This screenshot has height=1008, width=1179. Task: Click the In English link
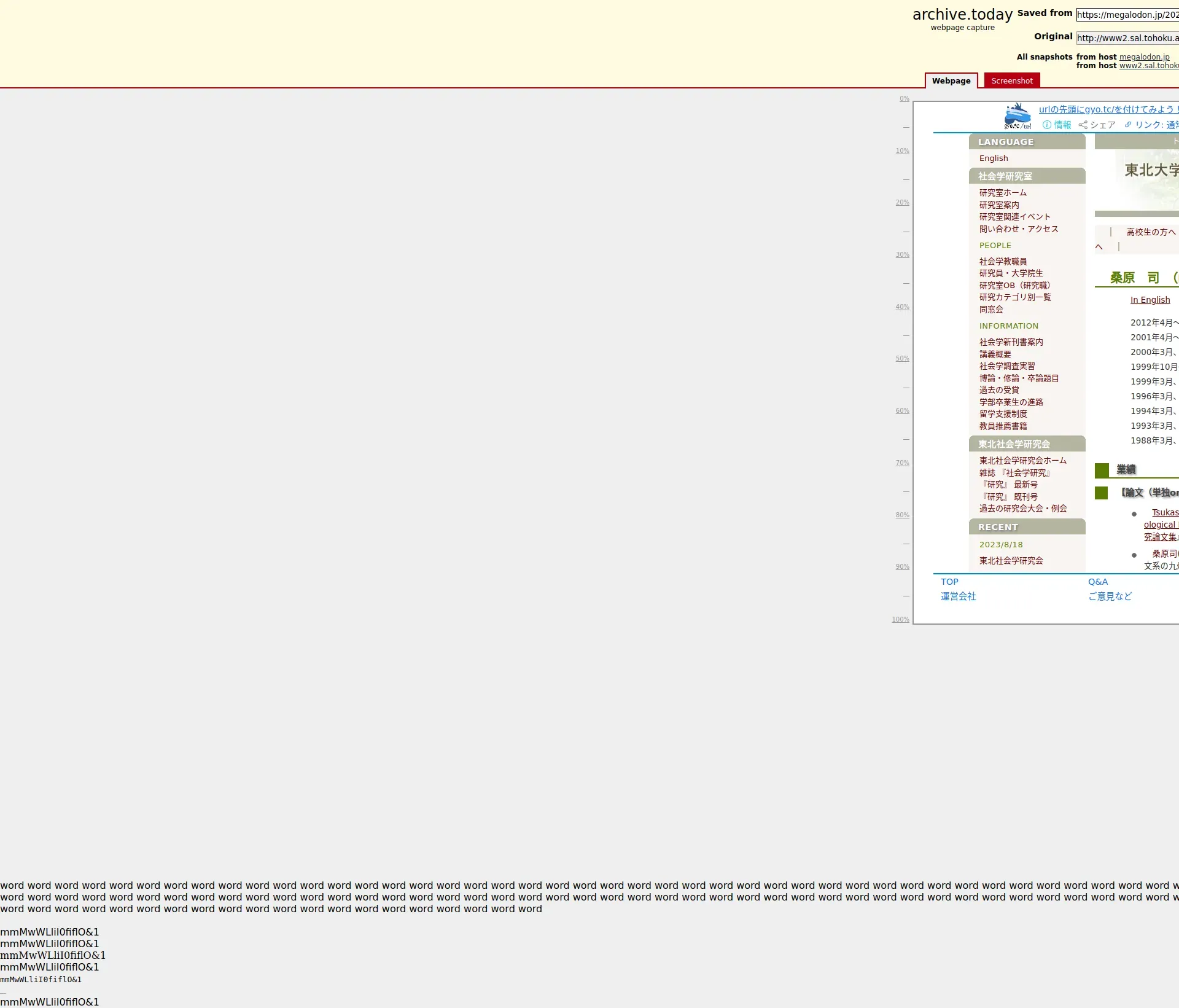click(x=1150, y=300)
